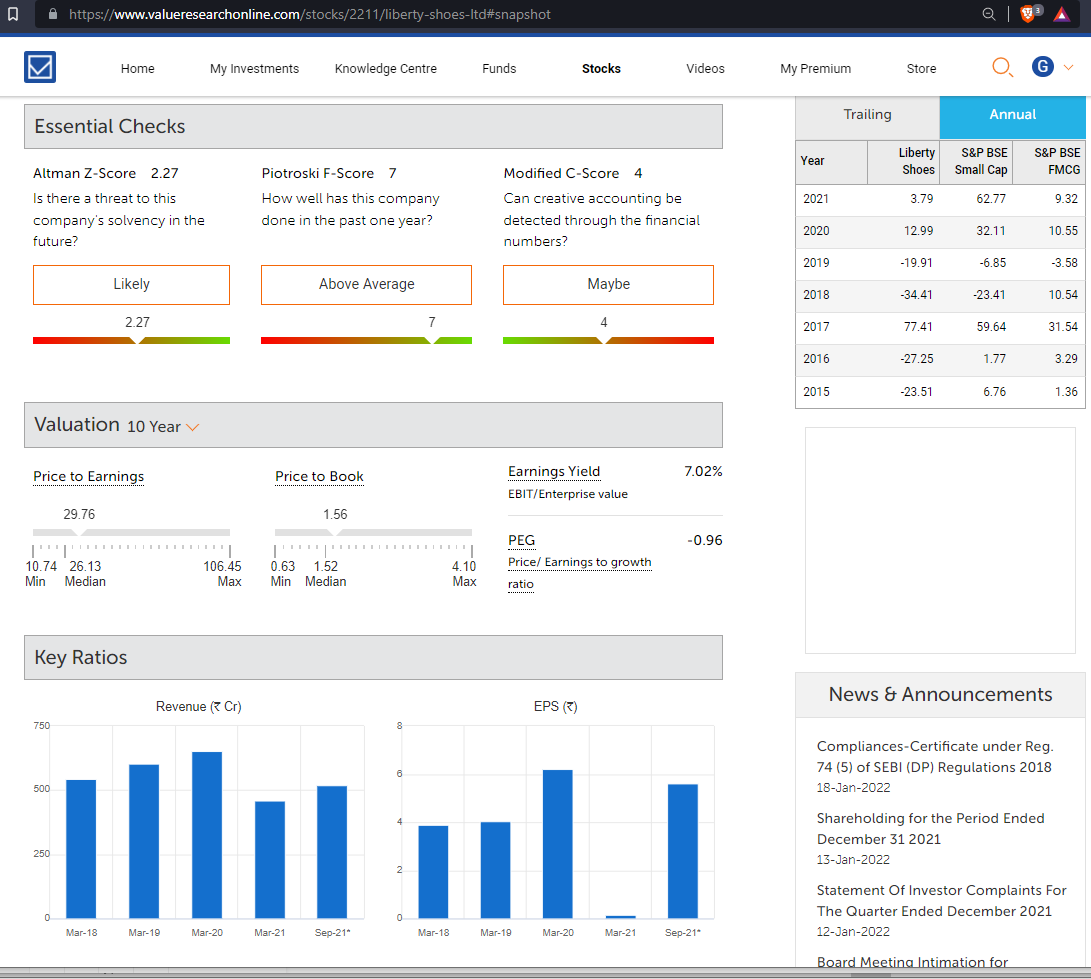Click the PEG link

(x=521, y=541)
